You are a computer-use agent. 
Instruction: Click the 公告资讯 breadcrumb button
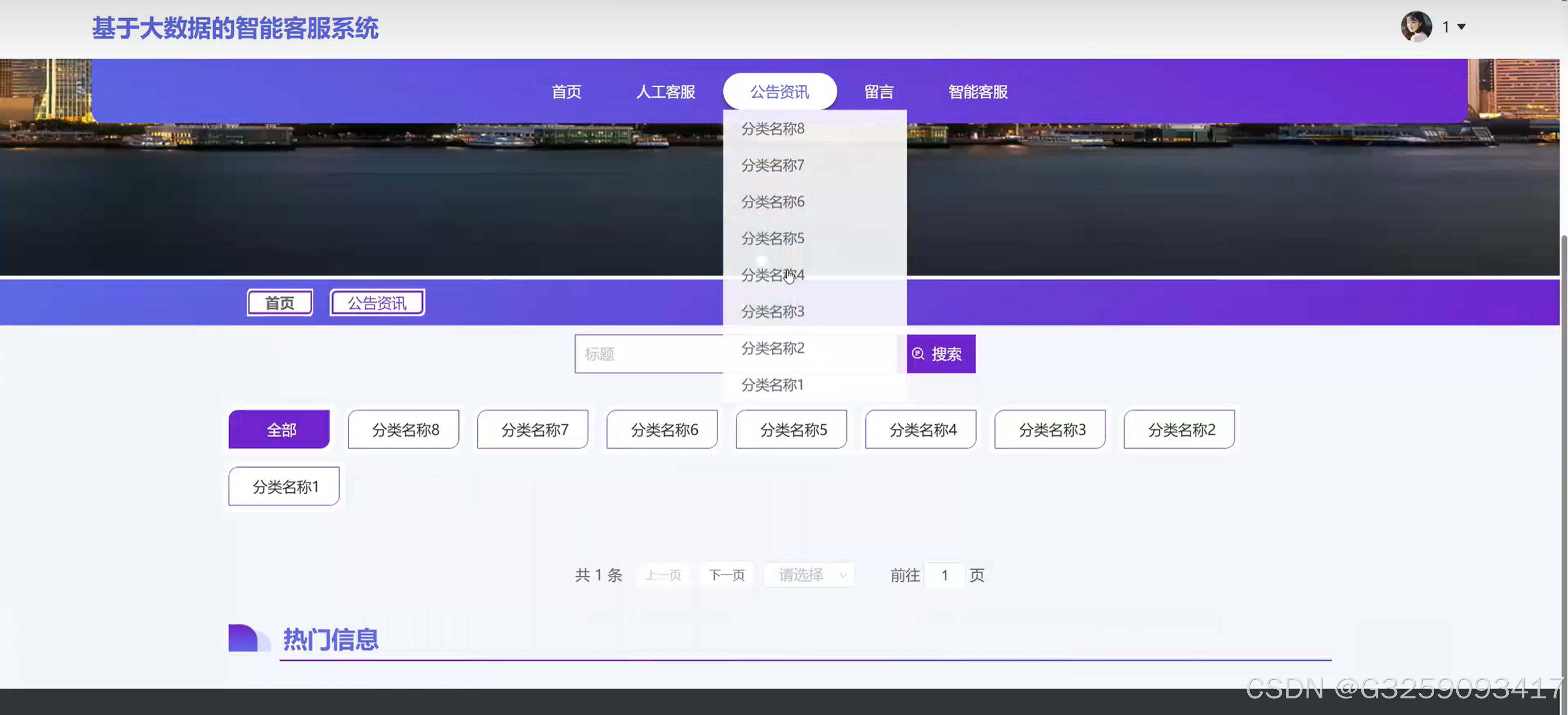(x=377, y=302)
